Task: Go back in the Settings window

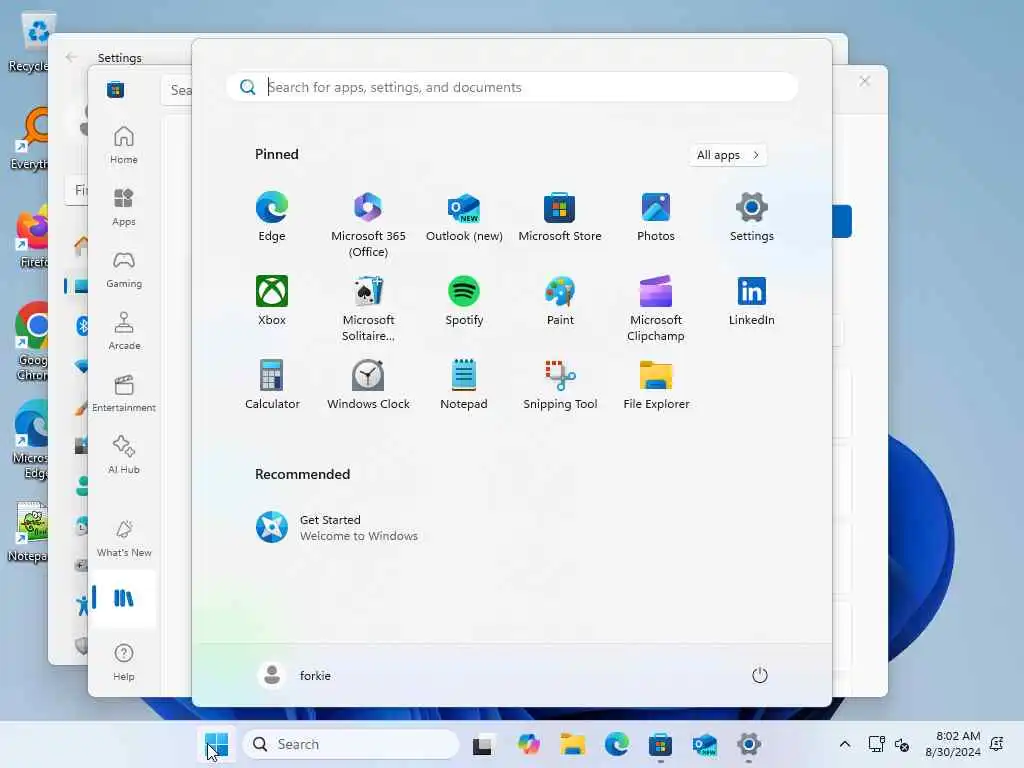Action: click(x=71, y=57)
